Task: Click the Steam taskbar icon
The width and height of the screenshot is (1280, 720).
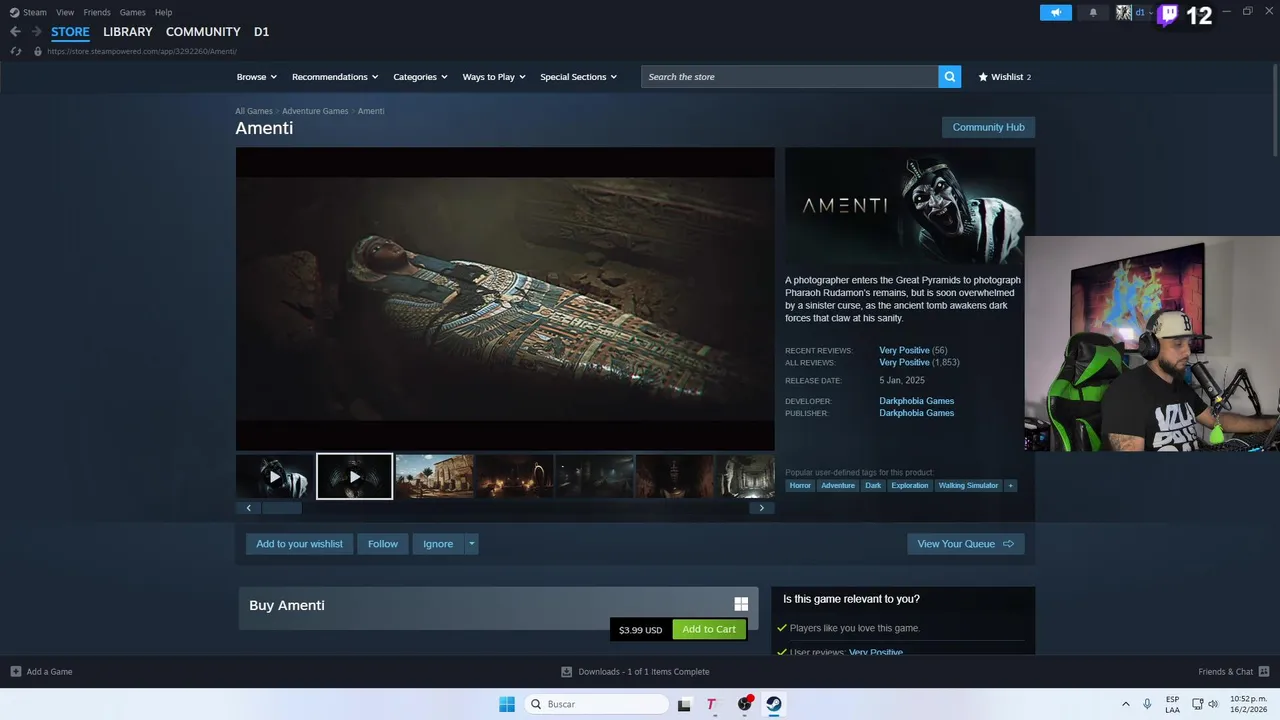Action: pyautogui.click(x=774, y=704)
